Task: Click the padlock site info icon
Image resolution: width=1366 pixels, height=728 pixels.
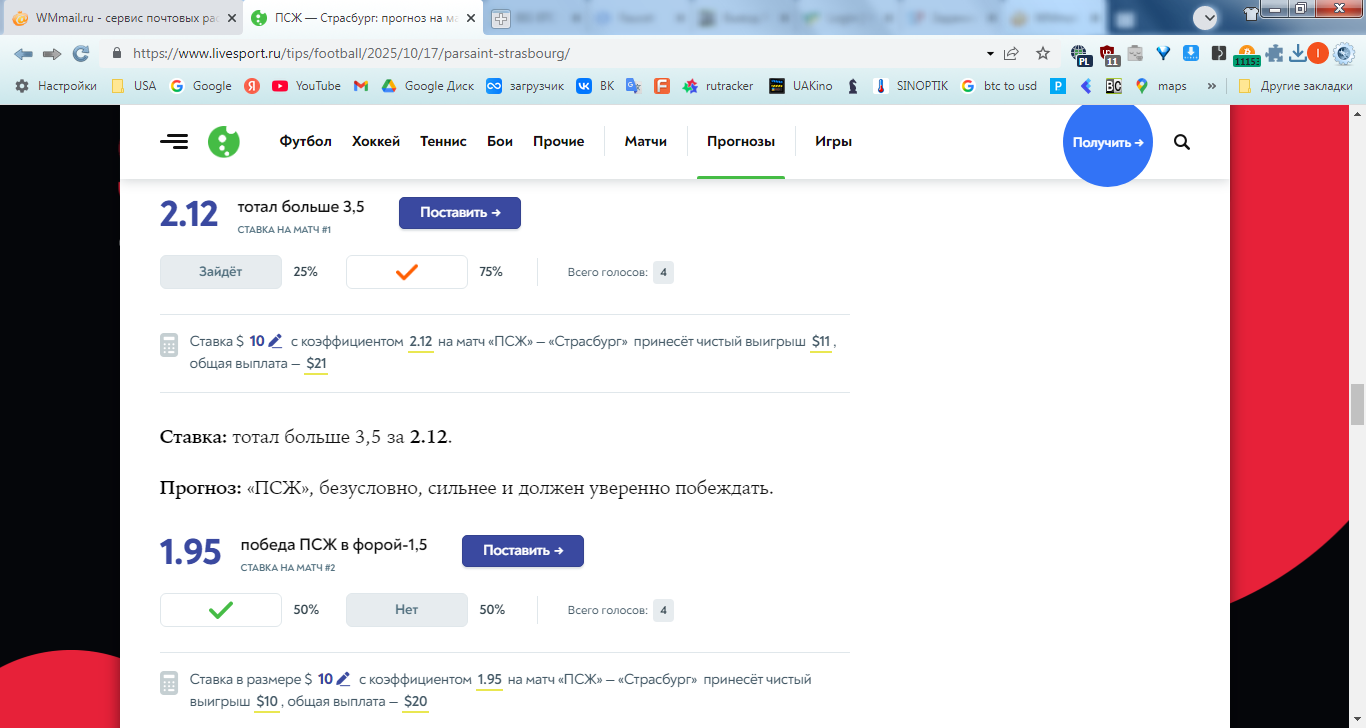Action: 118,53
